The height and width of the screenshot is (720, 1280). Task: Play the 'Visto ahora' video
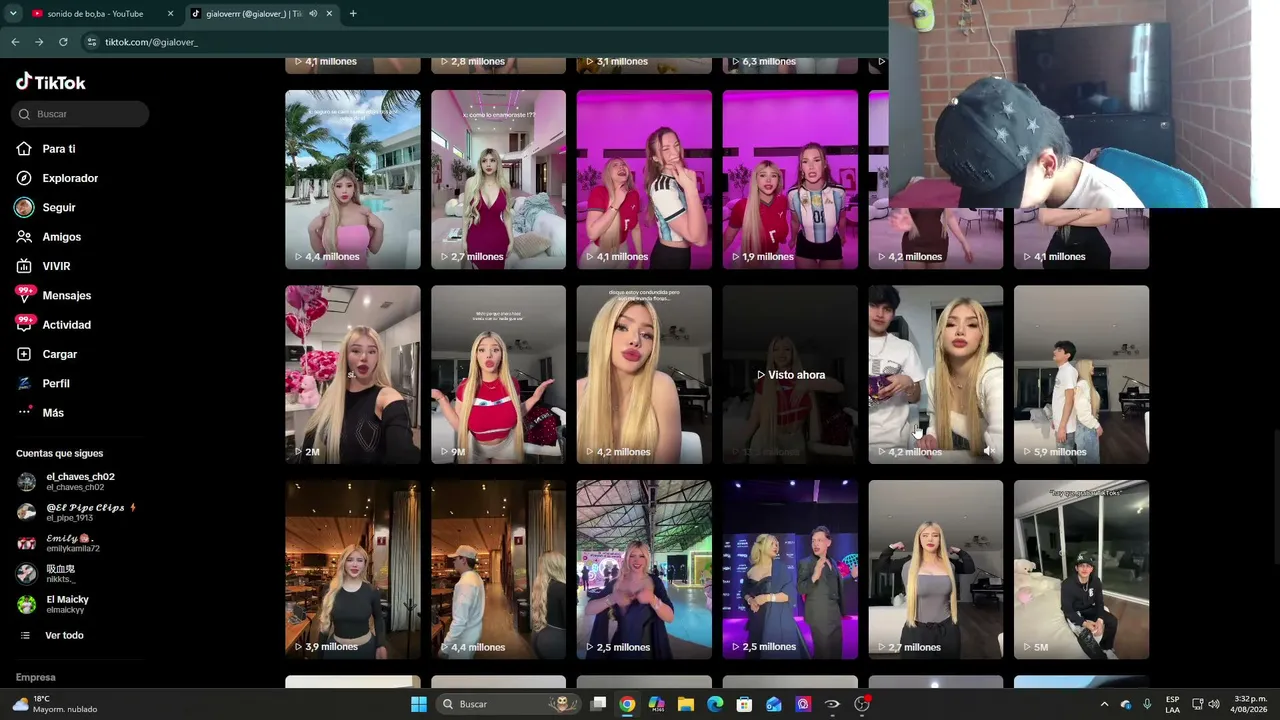790,375
